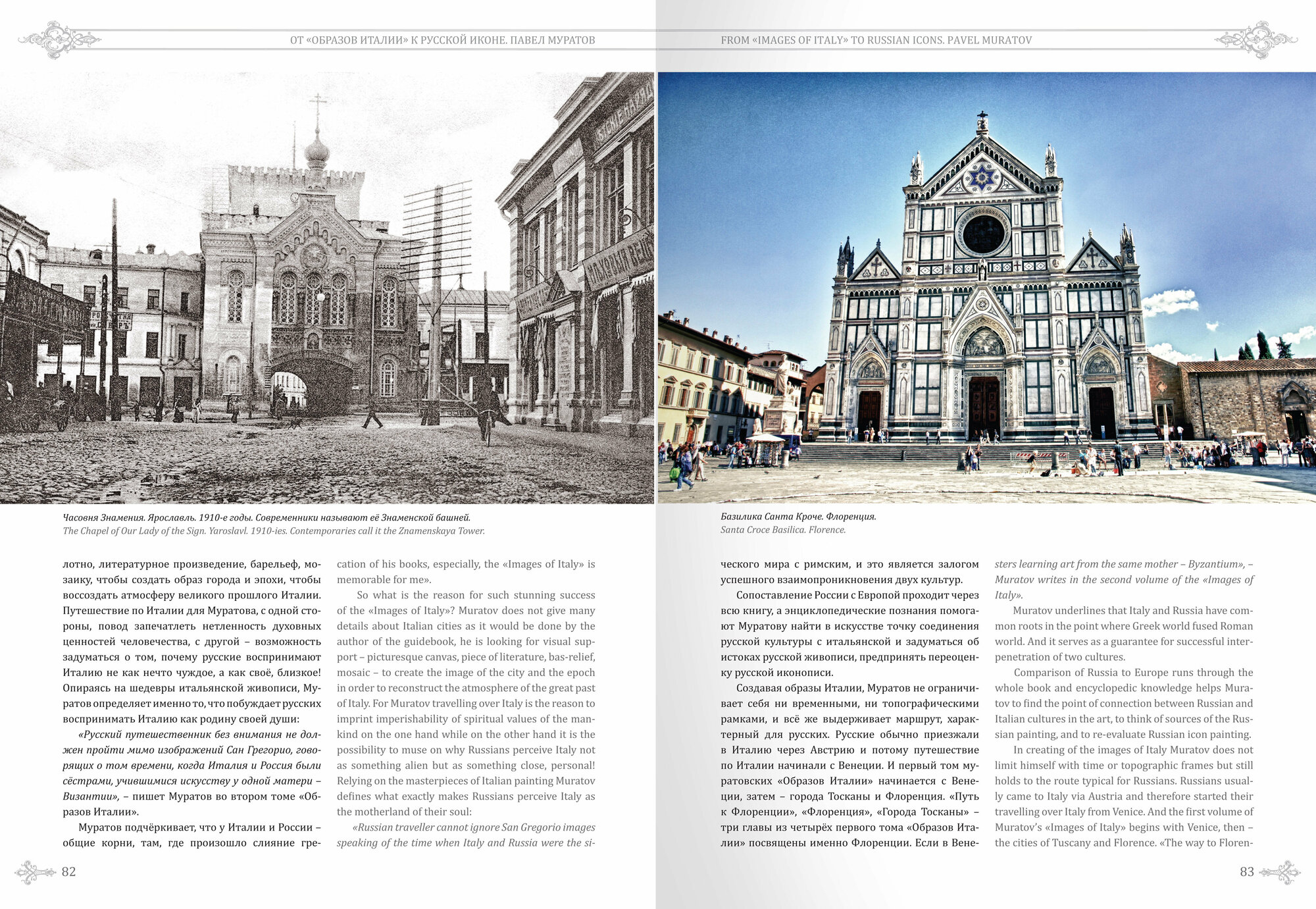Click the Yaroslavl chapel black-and-white photo
The height and width of the screenshot is (909, 1316).
327,288
